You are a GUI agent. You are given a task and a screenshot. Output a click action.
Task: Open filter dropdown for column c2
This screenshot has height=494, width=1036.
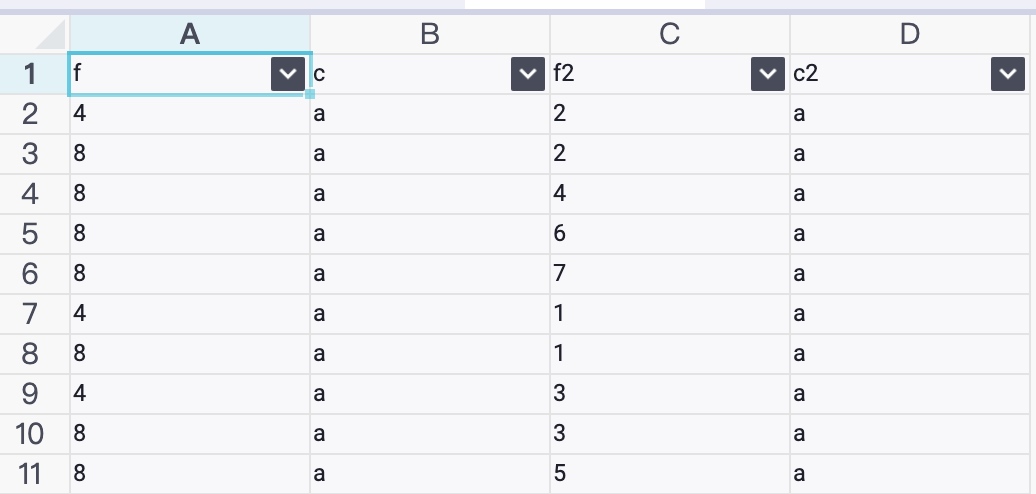pos(1008,74)
